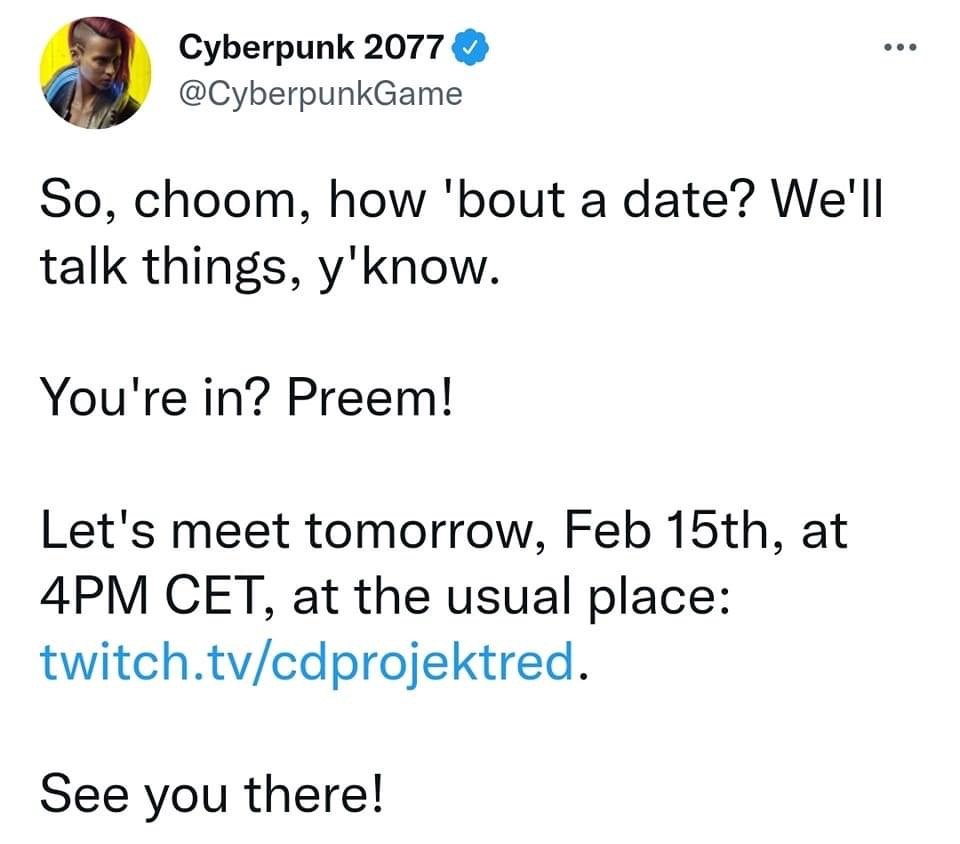Click the time text "4PM CET"
This screenshot has height=844, width=960.
tap(151, 596)
